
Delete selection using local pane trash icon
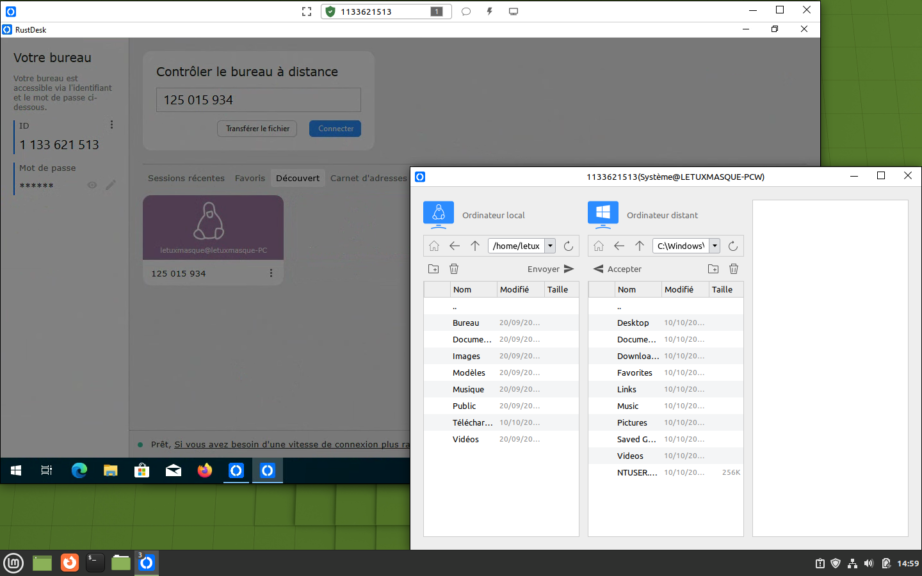(455, 268)
